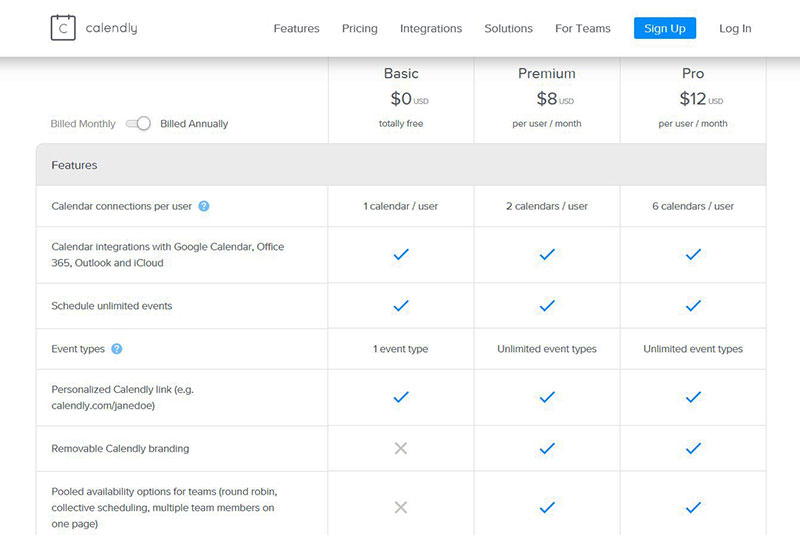Click the Calendar integrations row label
This screenshot has height=535, width=800.
point(168,254)
